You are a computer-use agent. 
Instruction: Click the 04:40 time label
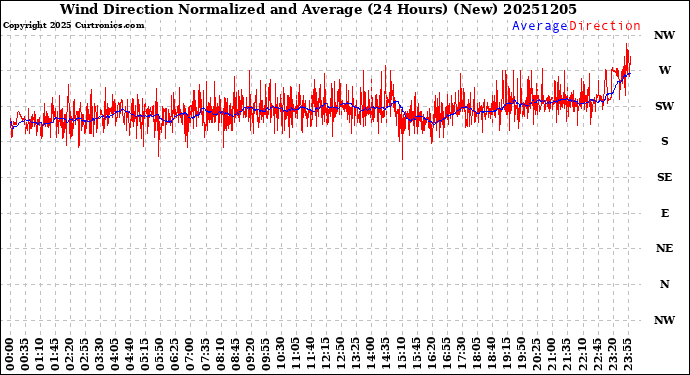click(x=130, y=354)
